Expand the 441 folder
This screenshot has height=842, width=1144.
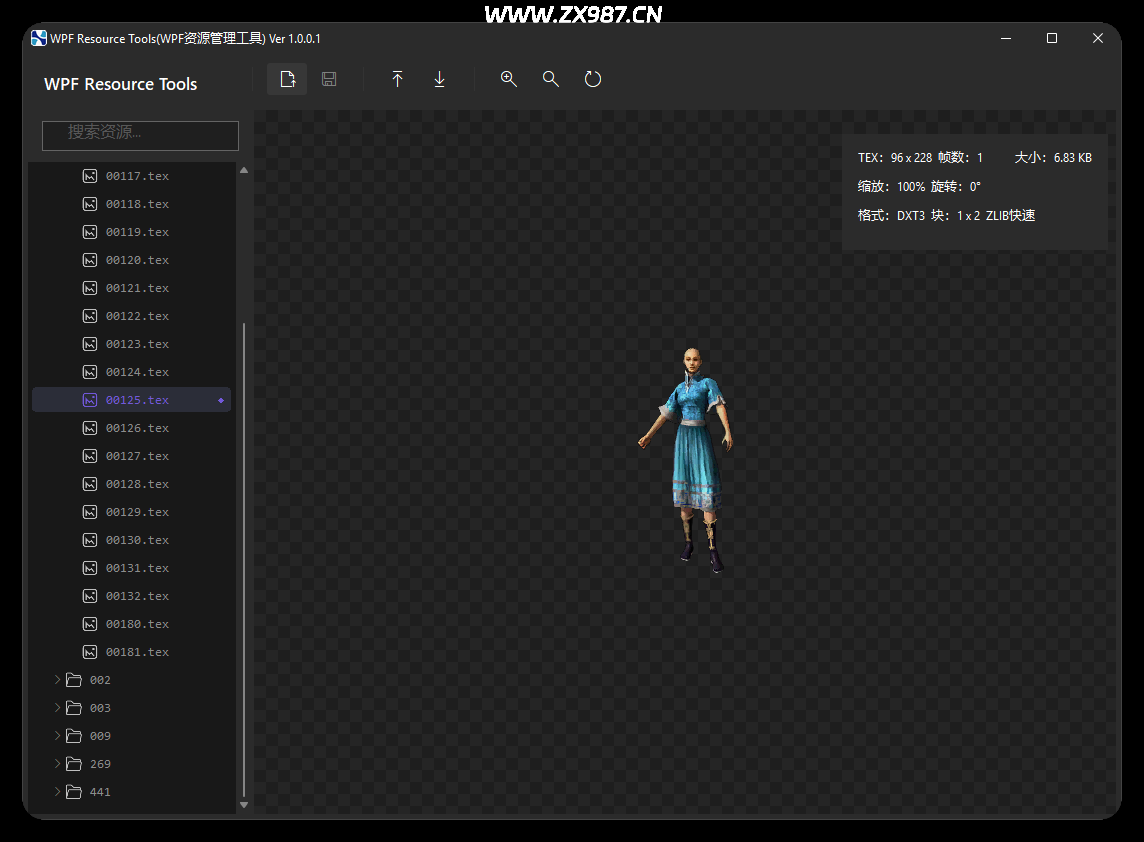[57, 792]
